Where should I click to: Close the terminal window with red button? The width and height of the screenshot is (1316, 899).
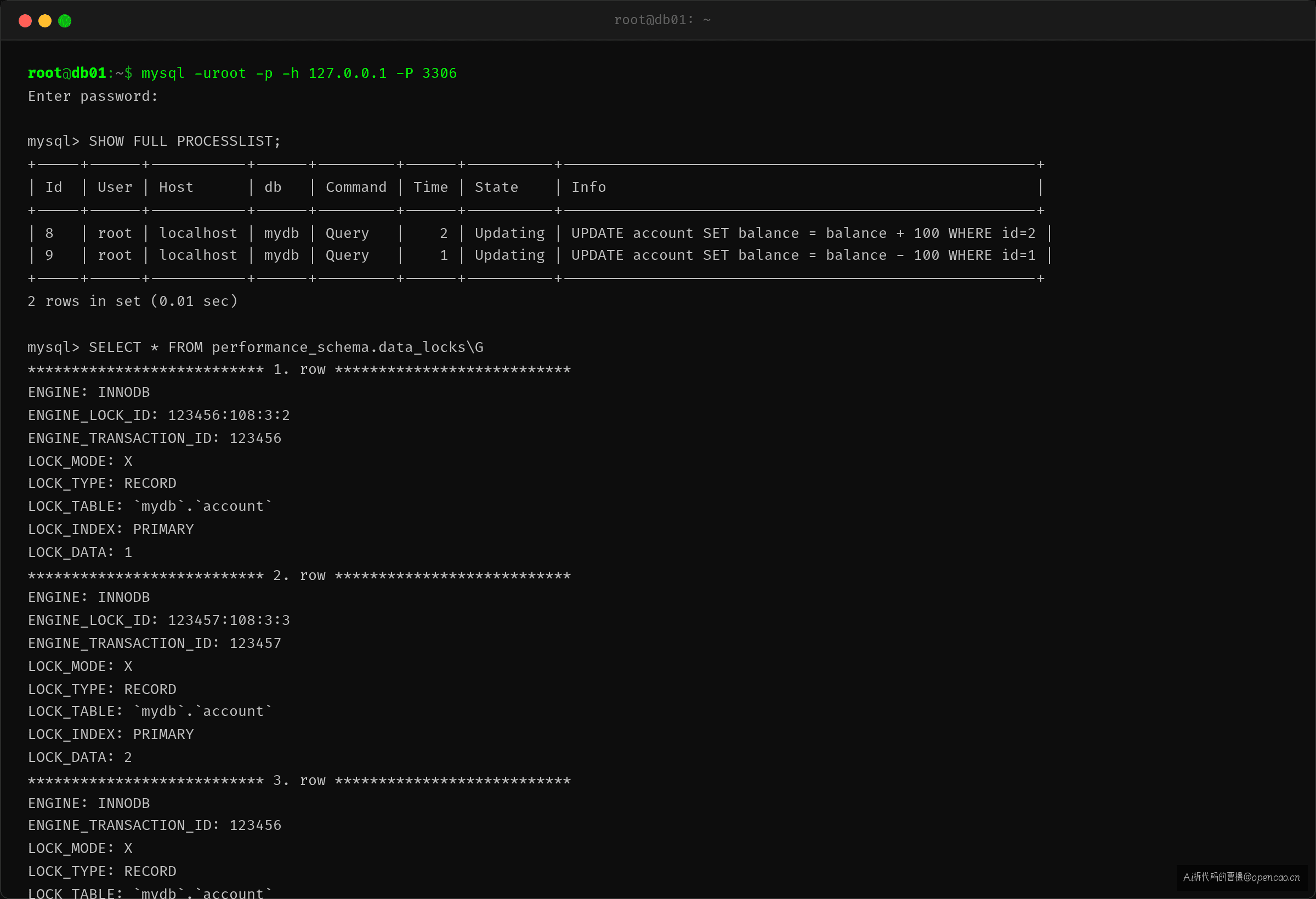[25, 21]
